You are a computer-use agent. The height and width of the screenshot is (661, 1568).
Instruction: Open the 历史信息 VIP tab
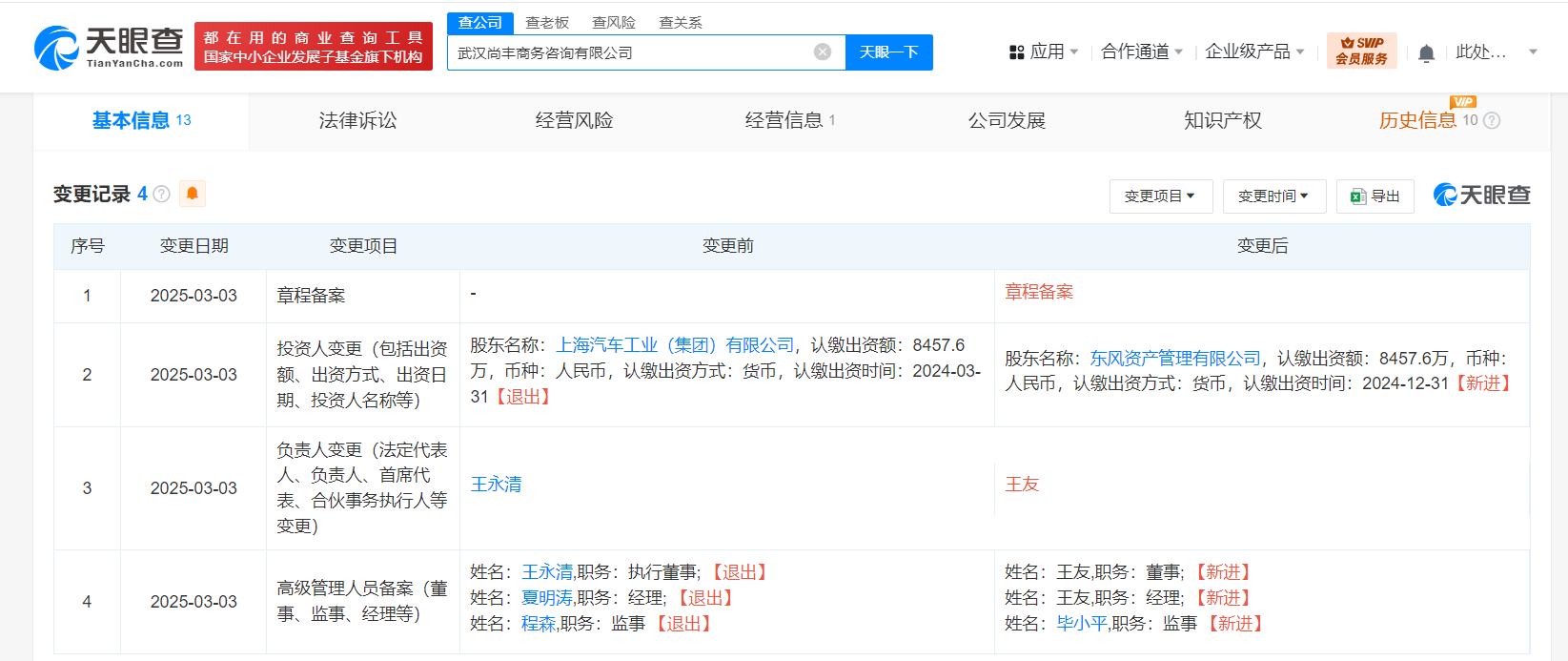[1427, 120]
